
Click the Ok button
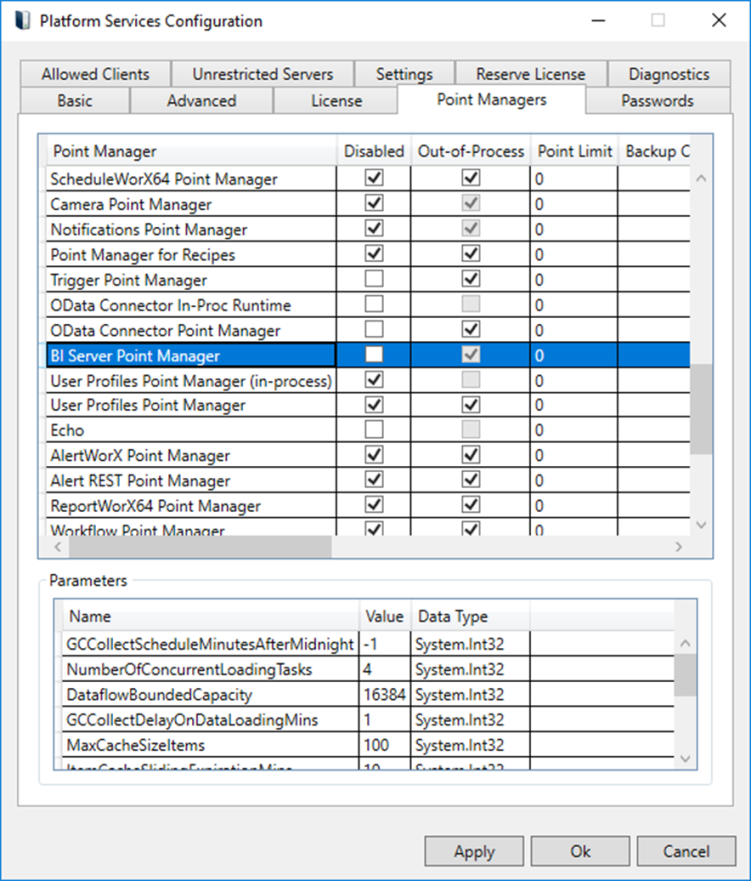tap(580, 851)
